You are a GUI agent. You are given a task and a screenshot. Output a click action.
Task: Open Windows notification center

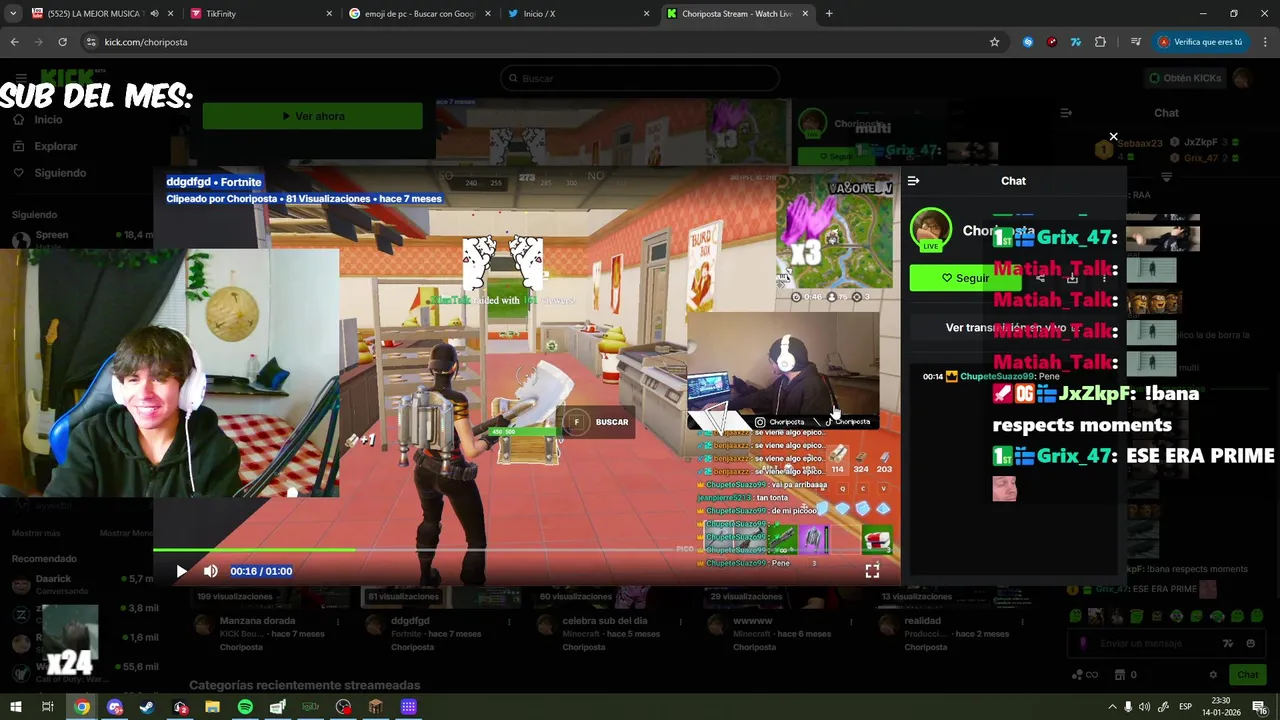pos(1259,707)
